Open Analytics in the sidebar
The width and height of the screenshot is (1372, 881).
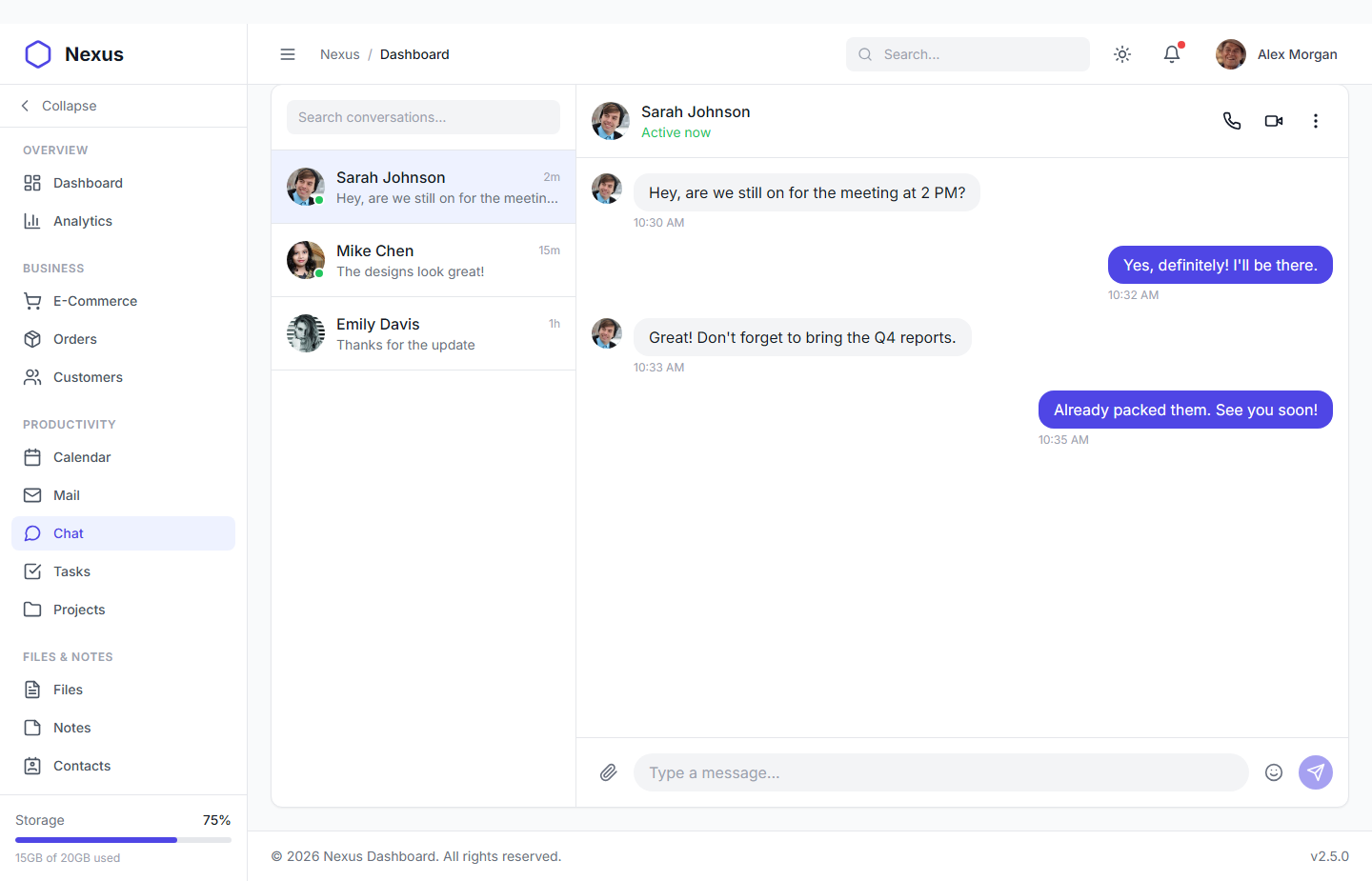click(x=123, y=221)
